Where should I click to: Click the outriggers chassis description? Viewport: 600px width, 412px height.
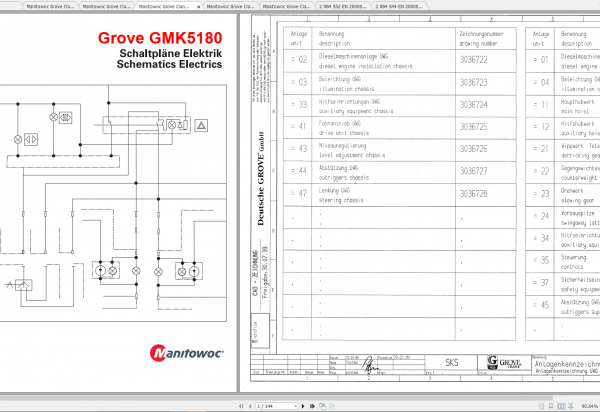coord(344,178)
